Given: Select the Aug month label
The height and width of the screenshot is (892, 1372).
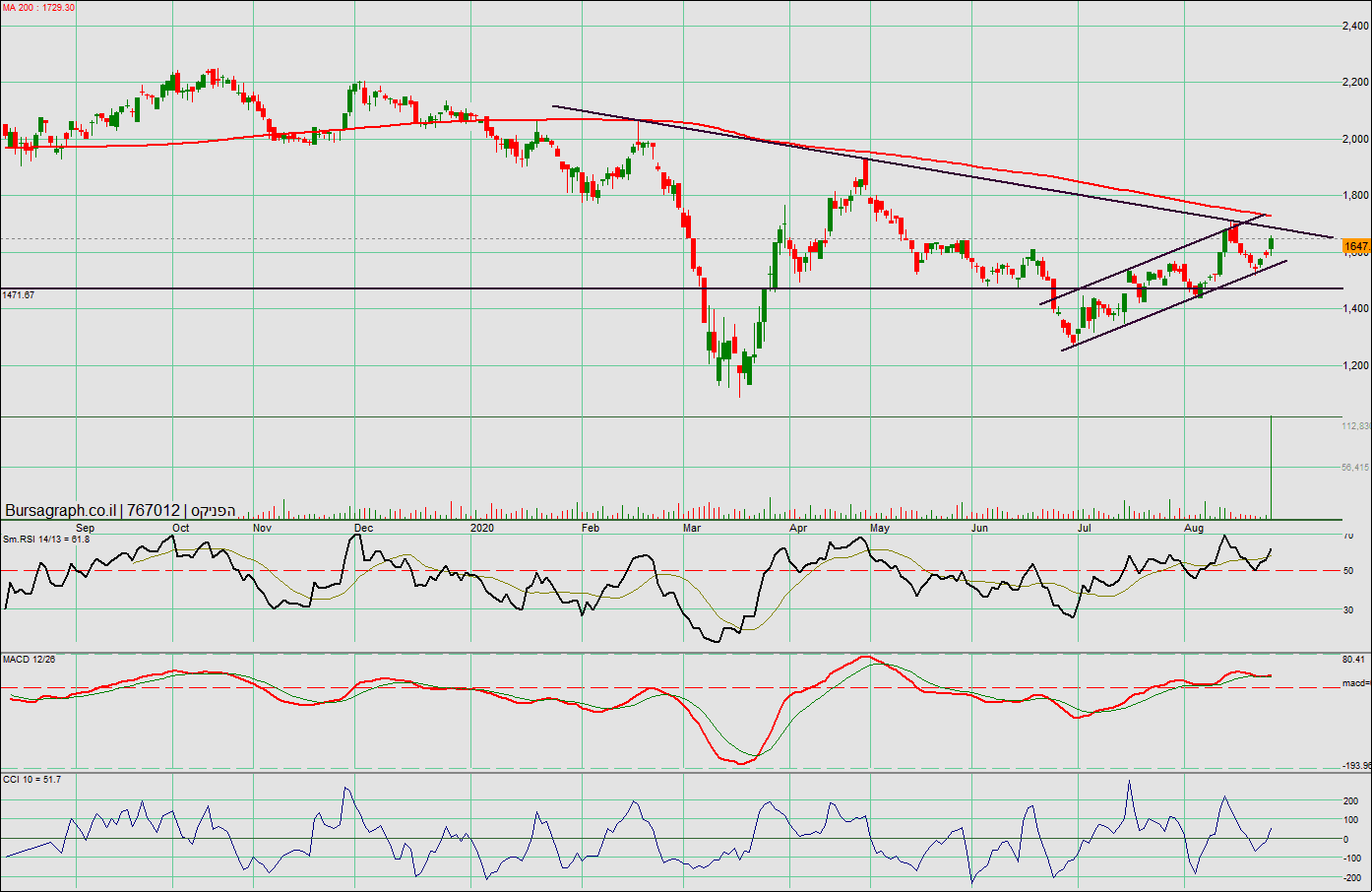Looking at the screenshot, I should click(x=1194, y=528).
